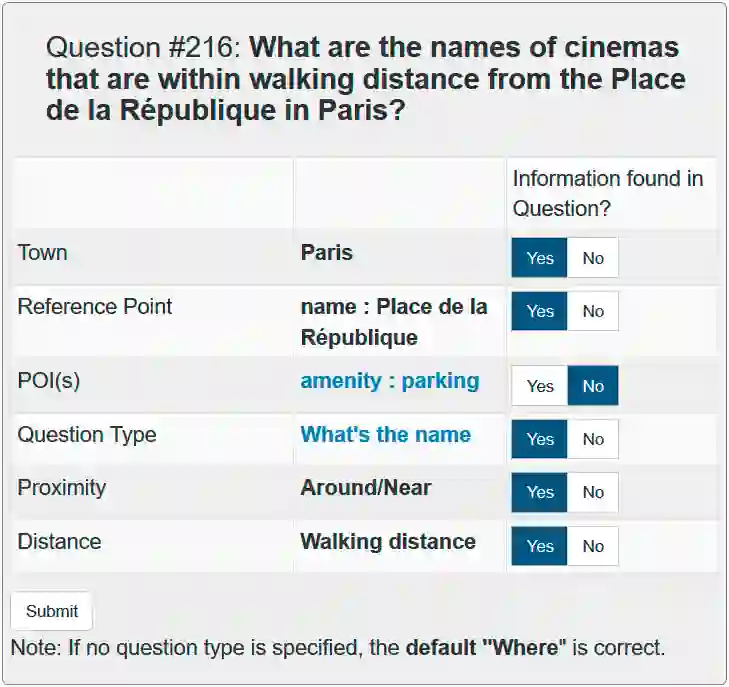Click the 'Walking distance' value text
This screenshot has width=729, height=687.
(x=388, y=542)
